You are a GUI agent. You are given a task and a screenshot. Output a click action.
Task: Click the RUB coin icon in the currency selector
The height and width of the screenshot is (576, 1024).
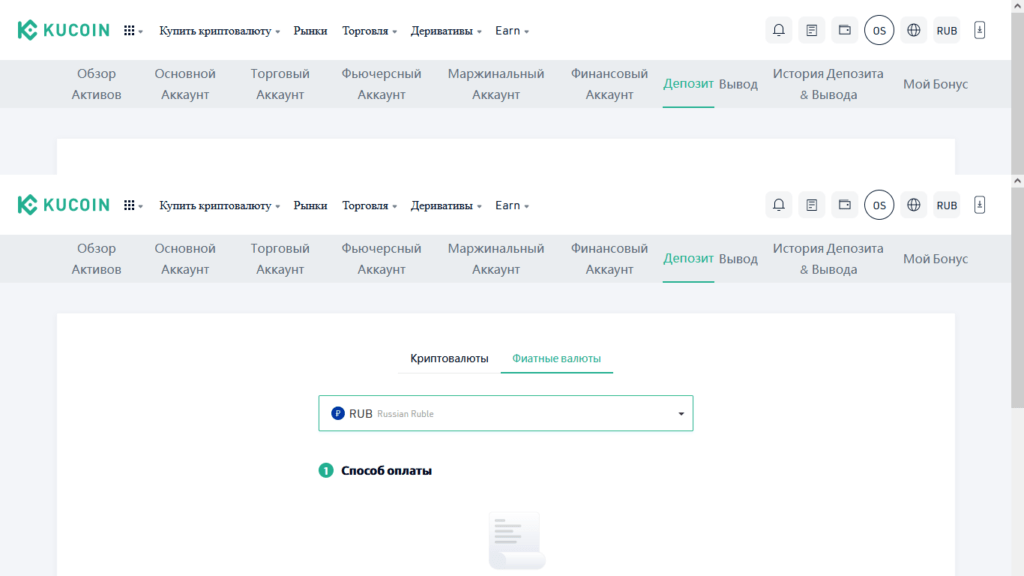point(338,413)
